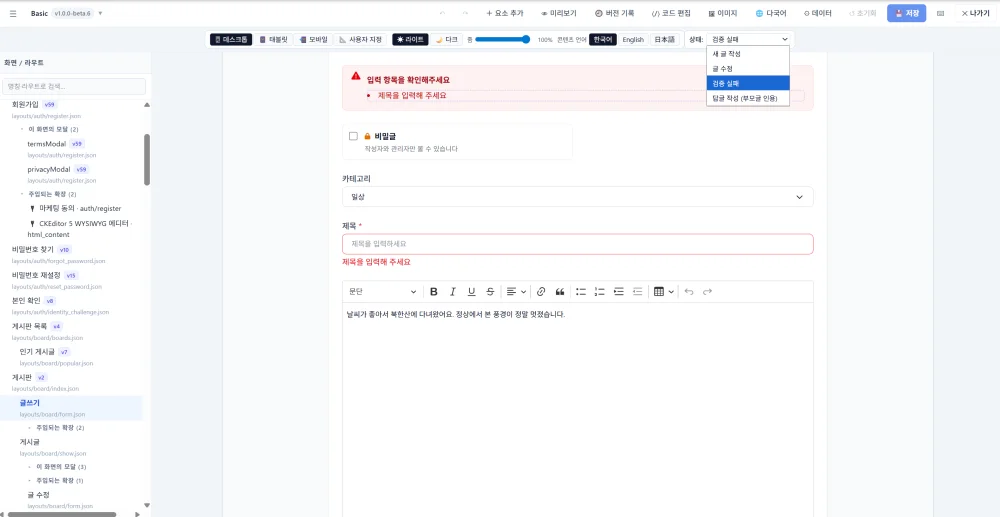Click the top bar undo arrow

(x=443, y=13)
